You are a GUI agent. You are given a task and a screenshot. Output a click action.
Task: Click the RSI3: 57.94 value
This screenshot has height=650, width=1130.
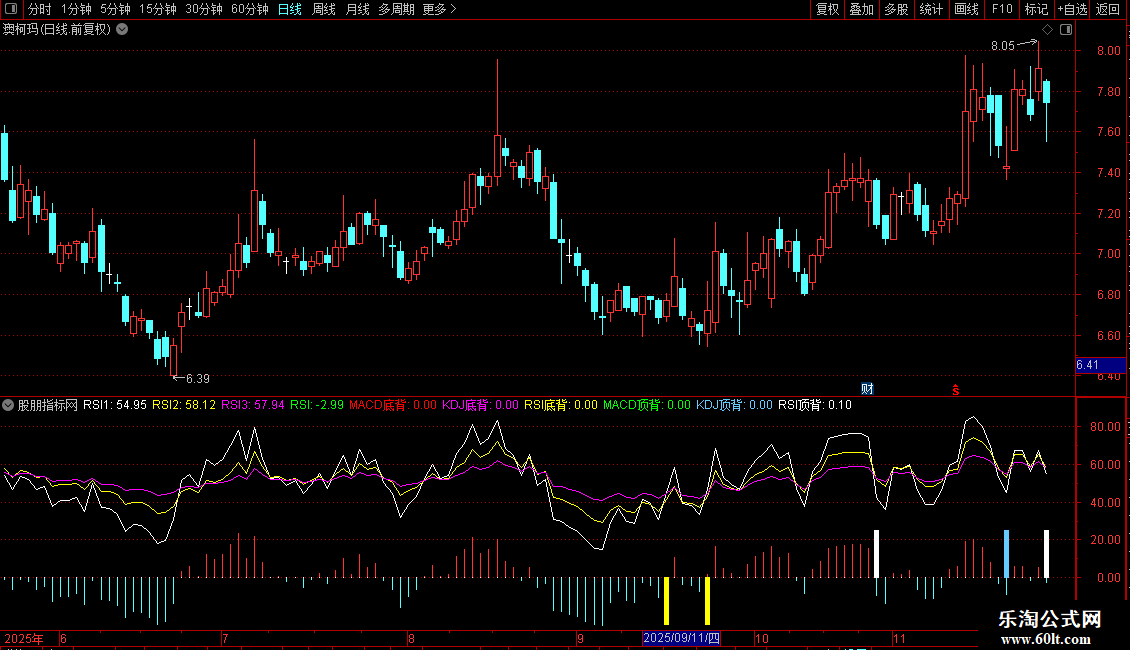[252, 405]
